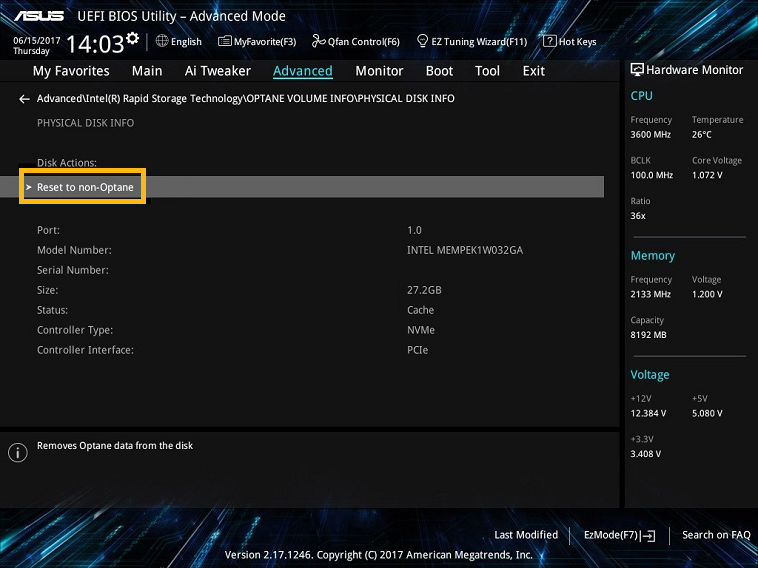
Task: Expand the Reset to non-Optane option
Action: click(84, 187)
